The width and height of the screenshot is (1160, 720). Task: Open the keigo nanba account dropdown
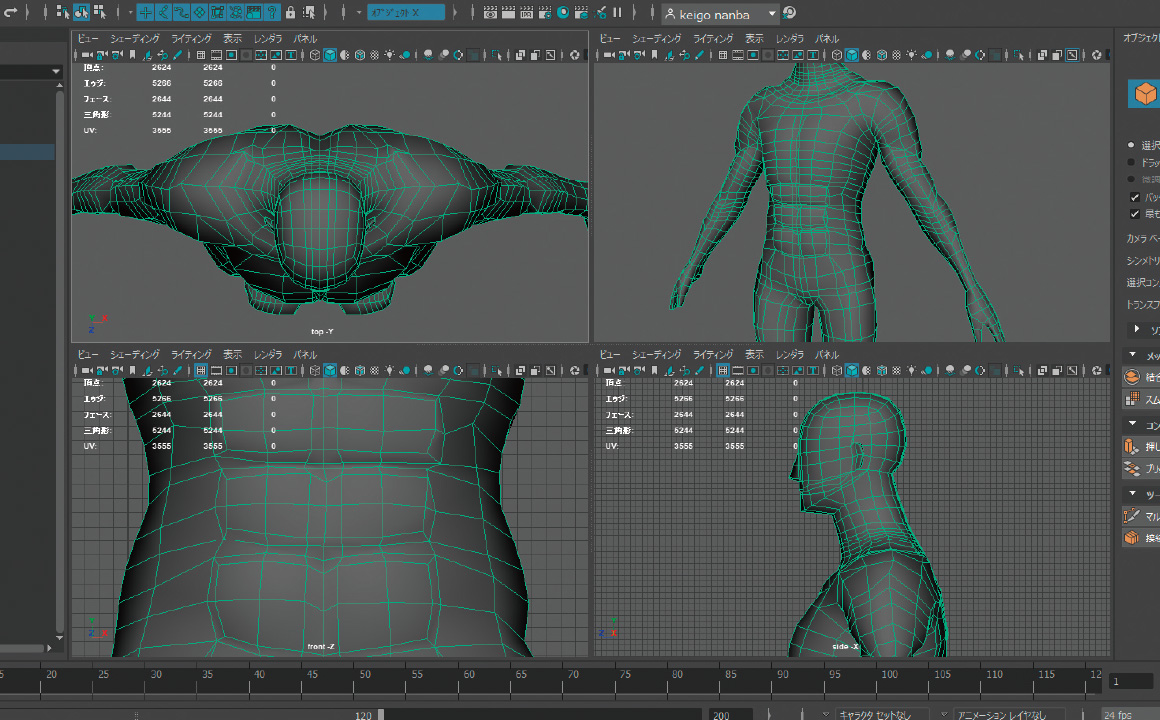click(720, 14)
